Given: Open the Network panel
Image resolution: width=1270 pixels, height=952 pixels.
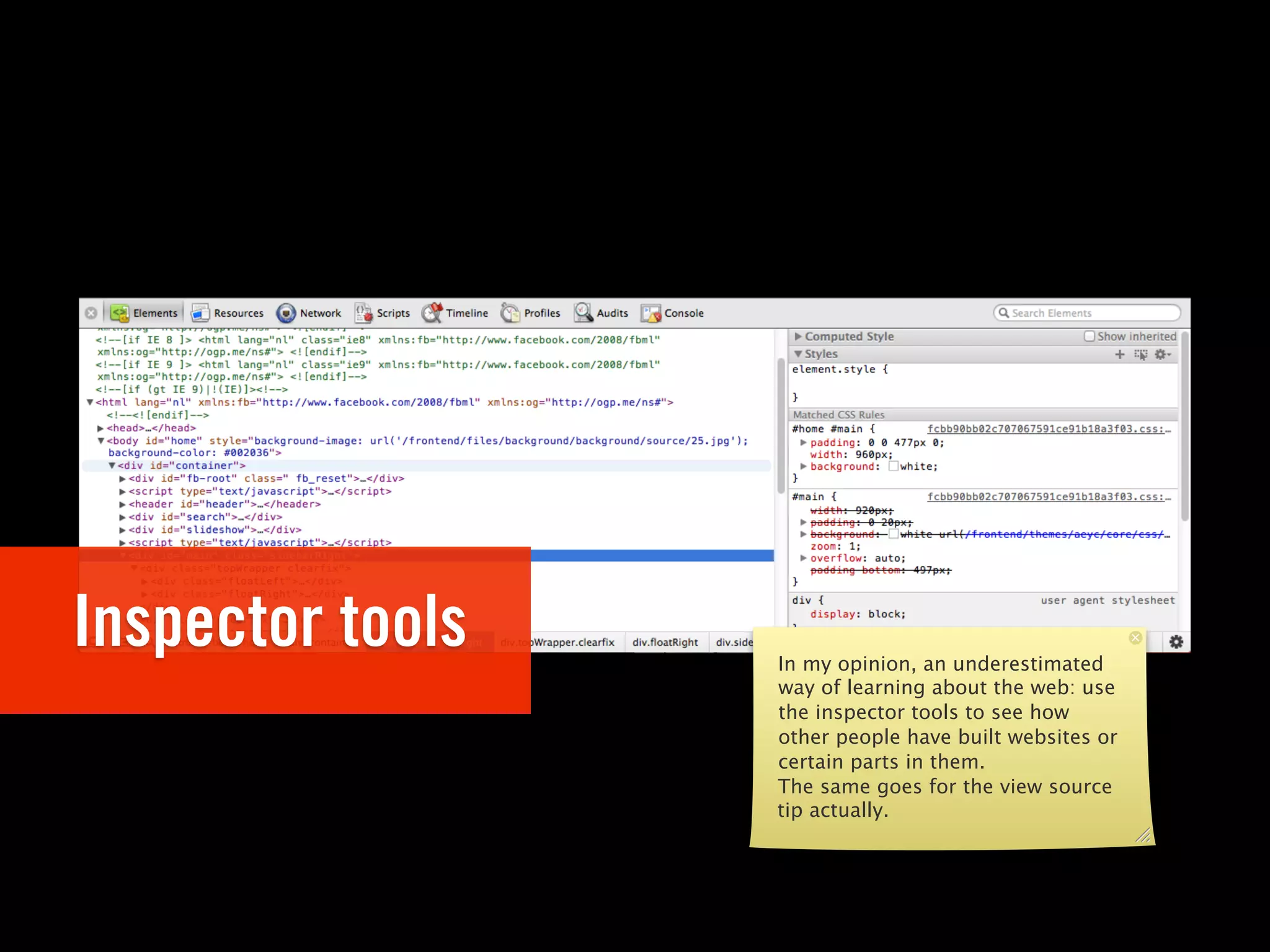Looking at the screenshot, I should pyautogui.click(x=309, y=313).
